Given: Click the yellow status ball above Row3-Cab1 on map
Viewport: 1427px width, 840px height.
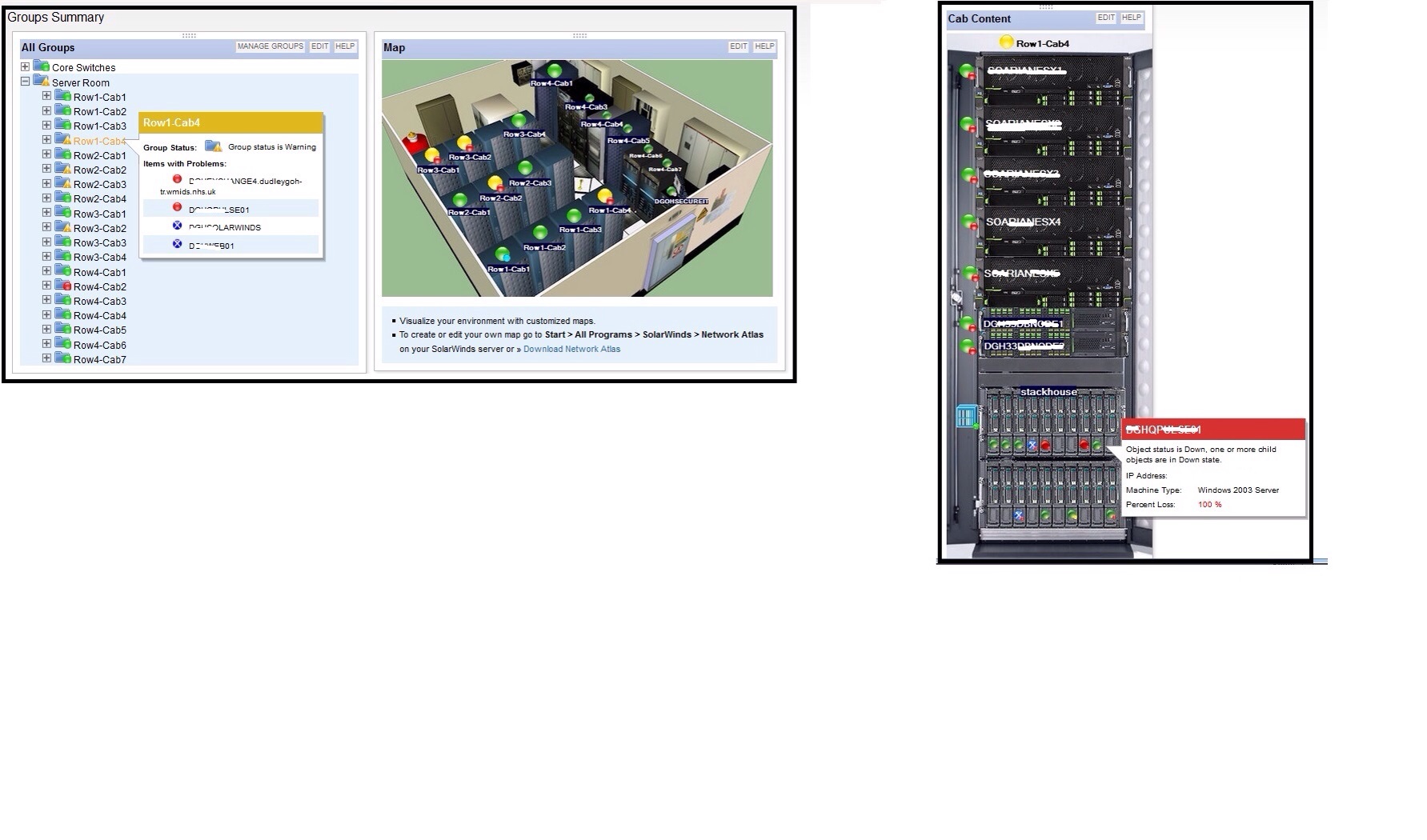Looking at the screenshot, I should pos(432,155).
